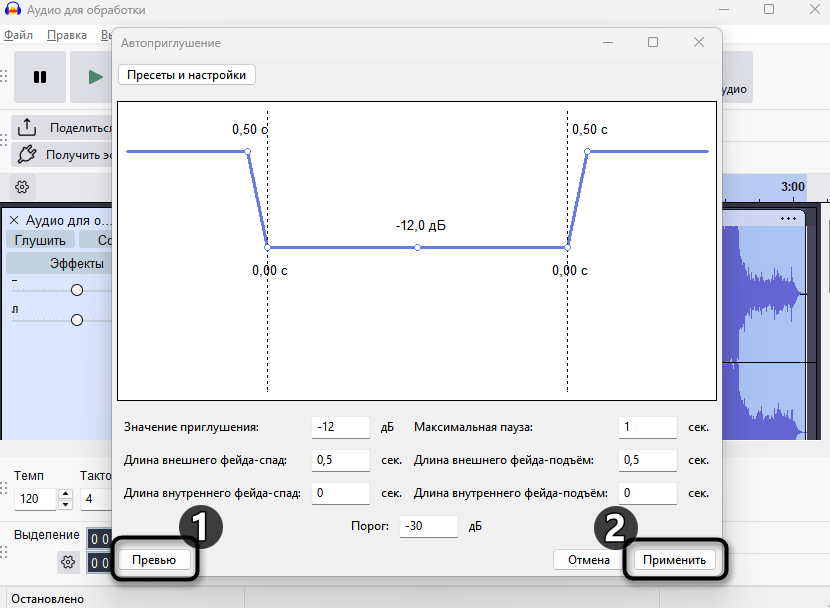Click the Audacity app logo icon

click(12, 9)
